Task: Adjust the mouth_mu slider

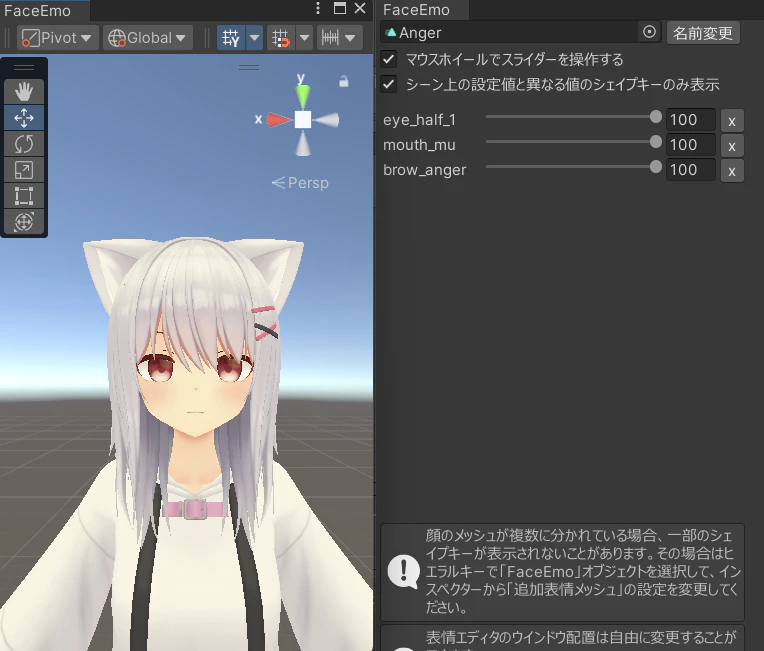Action: tap(573, 142)
